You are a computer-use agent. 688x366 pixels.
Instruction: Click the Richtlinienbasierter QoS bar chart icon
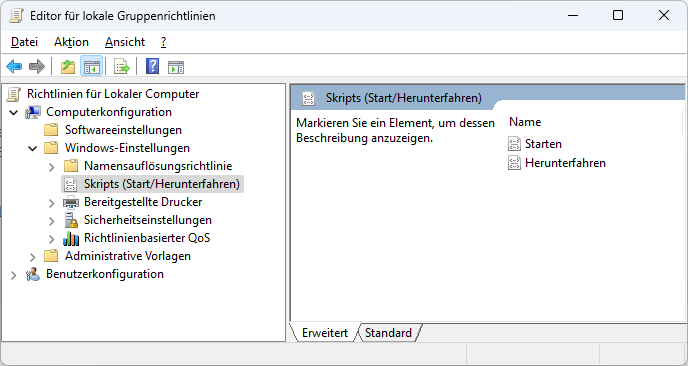pos(71,238)
